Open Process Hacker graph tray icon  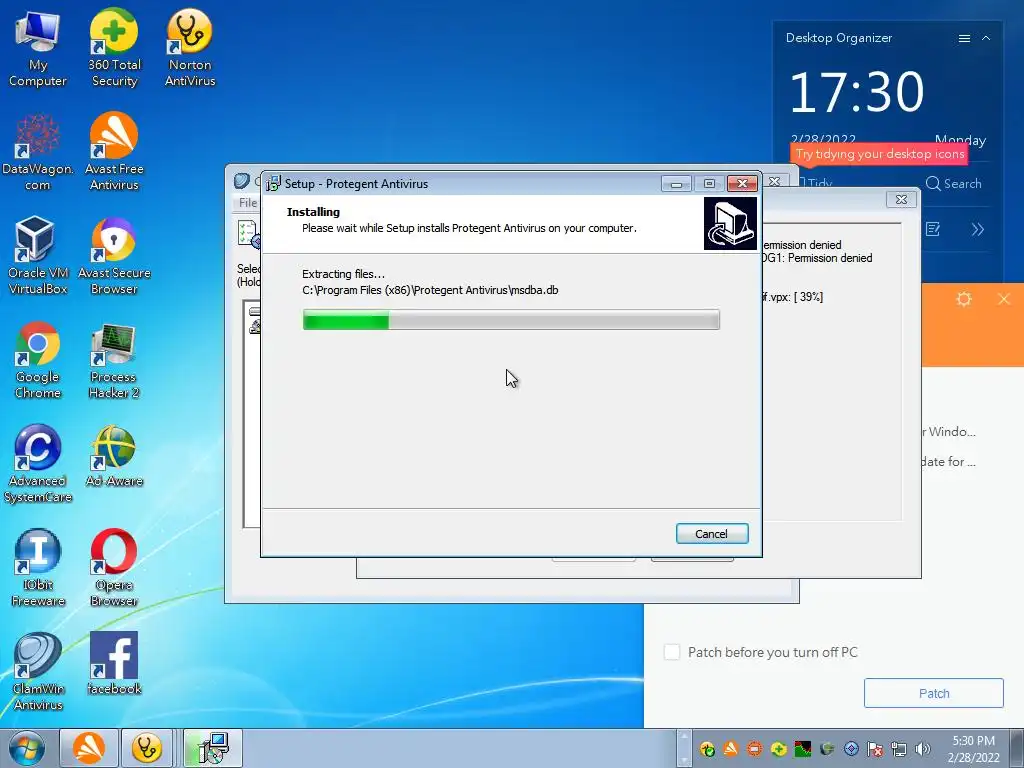[x=803, y=749]
